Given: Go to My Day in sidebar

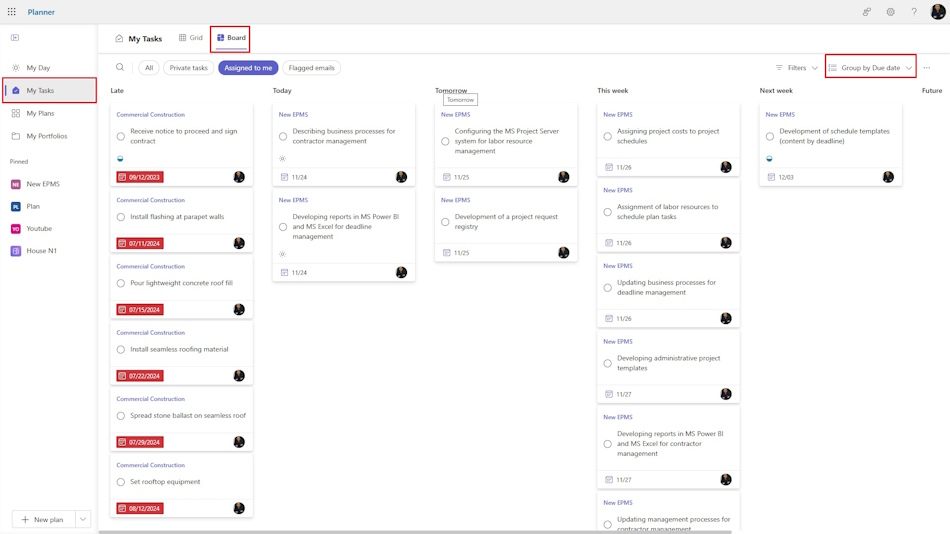Looking at the screenshot, I should pyautogui.click(x=48, y=68).
